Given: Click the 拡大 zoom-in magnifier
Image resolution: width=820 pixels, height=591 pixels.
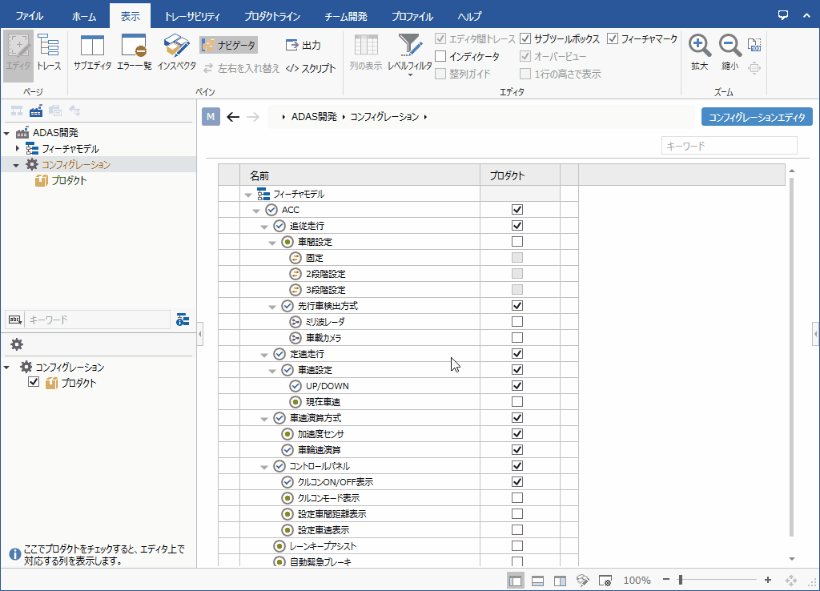Looking at the screenshot, I should (700, 52).
